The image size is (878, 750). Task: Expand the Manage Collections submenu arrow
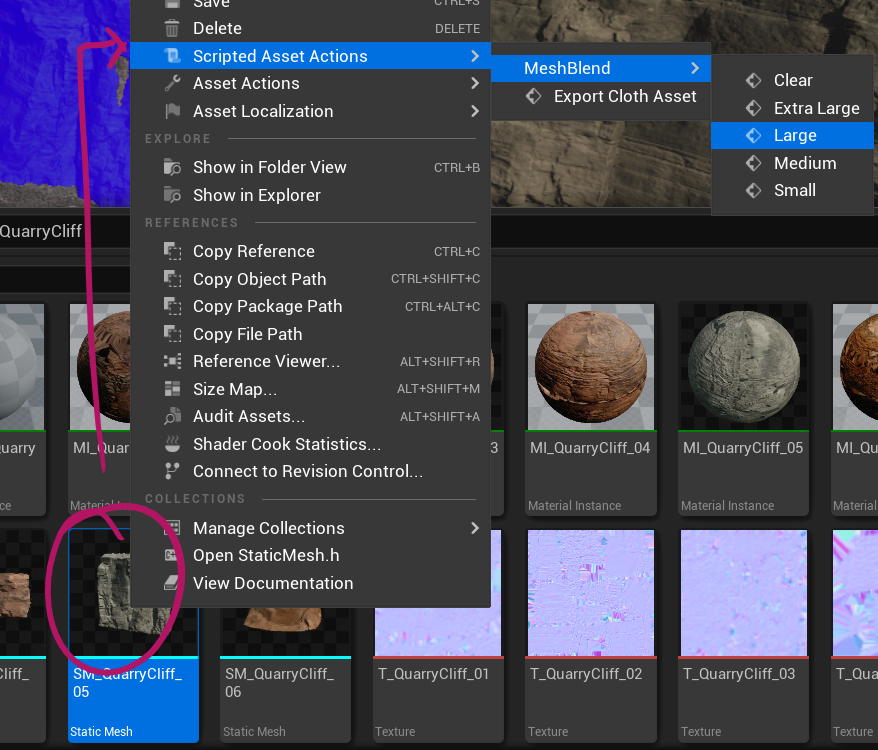(475, 528)
